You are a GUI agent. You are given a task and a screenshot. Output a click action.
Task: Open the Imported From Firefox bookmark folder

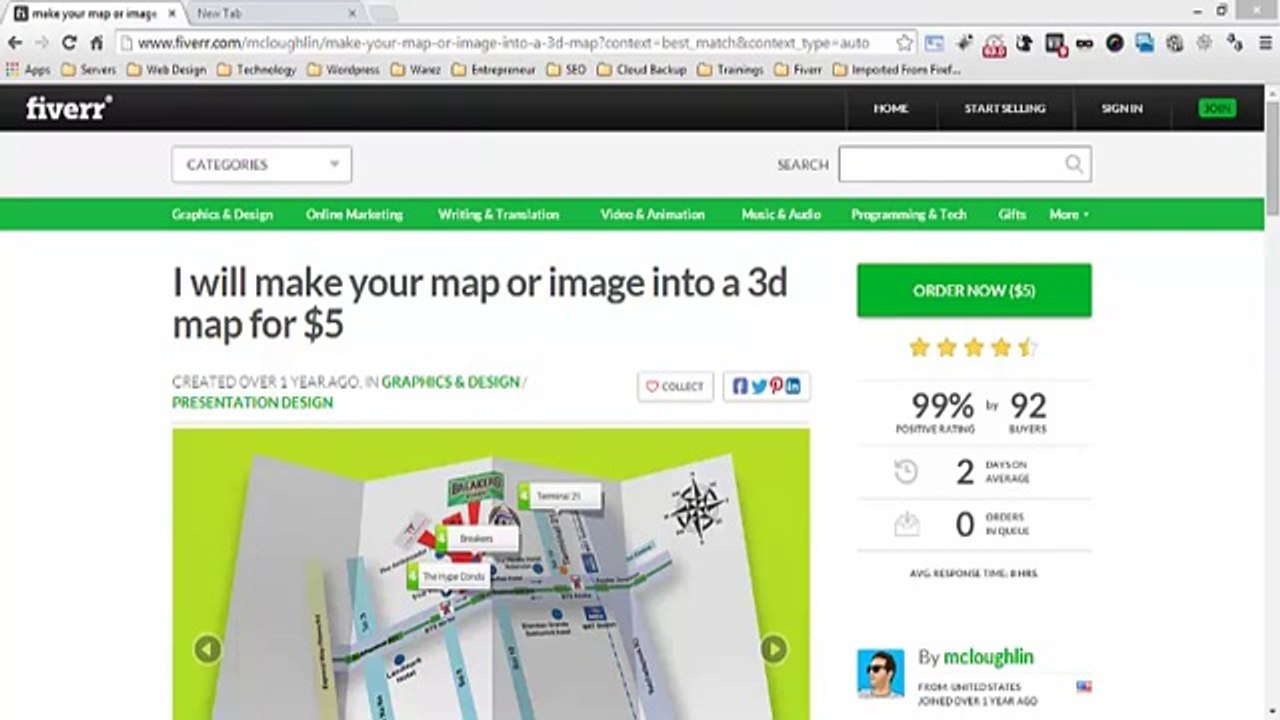tap(896, 70)
